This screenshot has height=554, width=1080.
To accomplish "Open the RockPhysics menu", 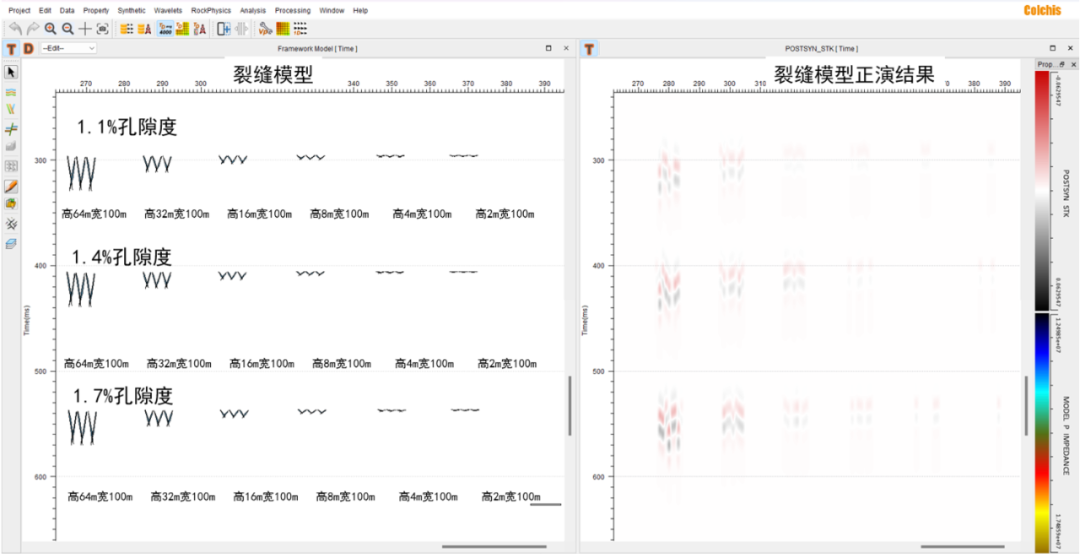I will click(x=211, y=10).
